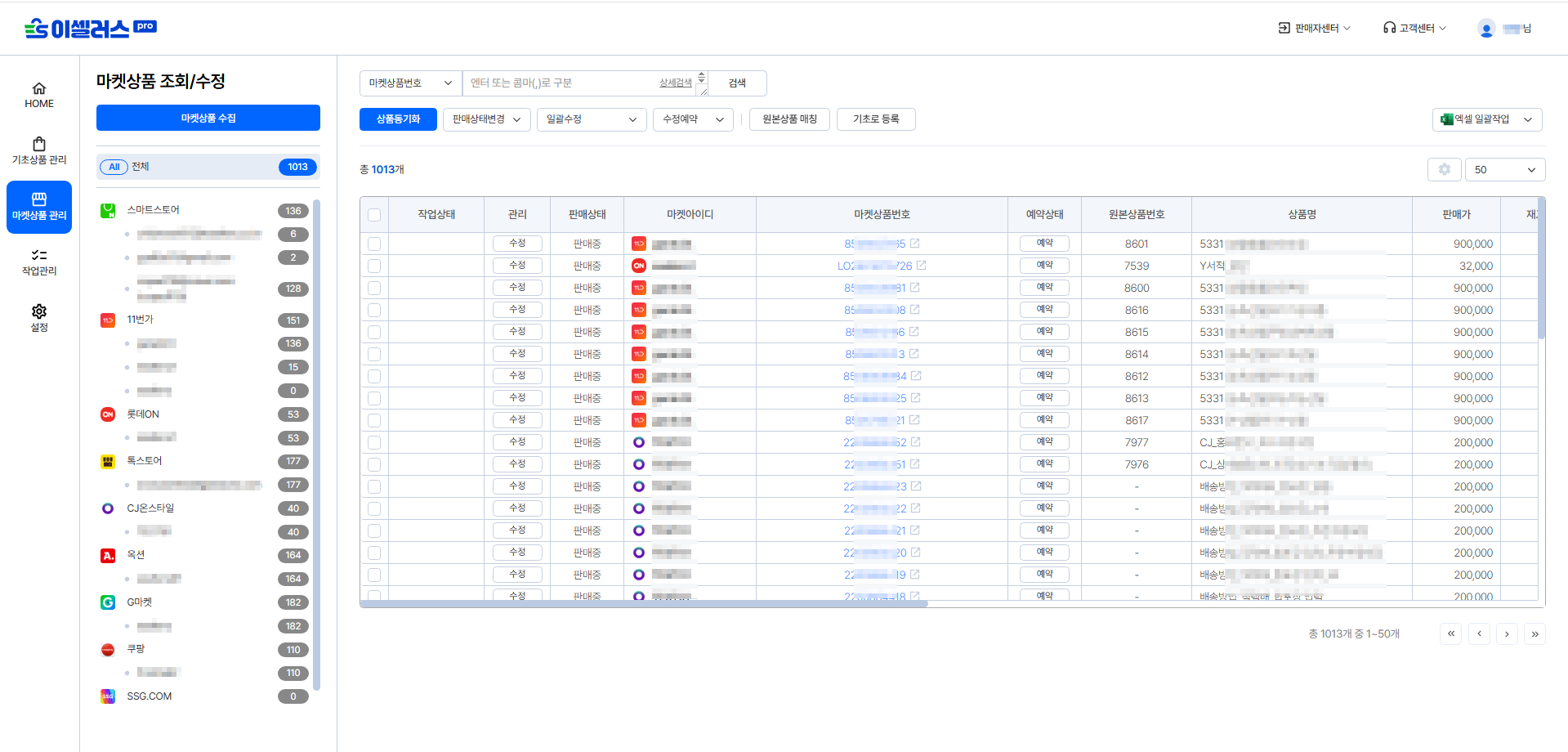
Task: Open external link for original number 8601
Action: coord(915,244)
